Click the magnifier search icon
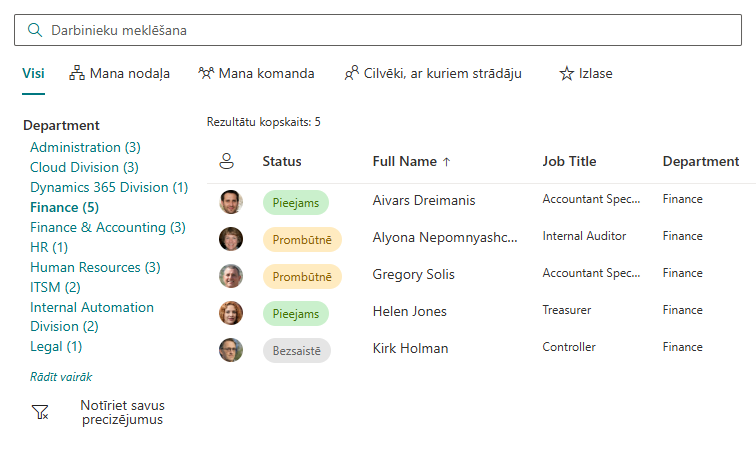756x454 pixels. coord(35,30)
